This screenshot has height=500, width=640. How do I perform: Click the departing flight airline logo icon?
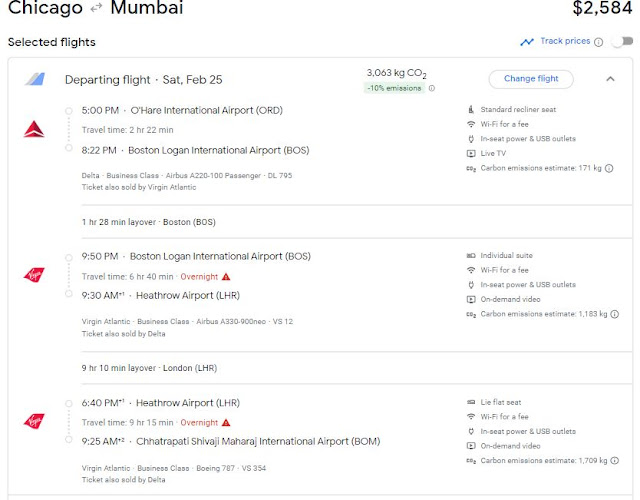(x=35, y=79)
